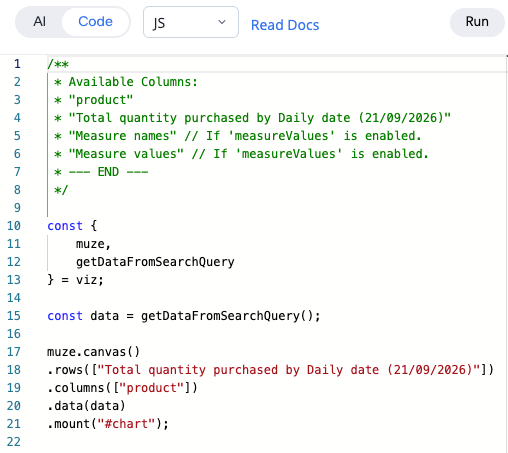
Task: Click the "const {" line
Action: tap(72, 226)
